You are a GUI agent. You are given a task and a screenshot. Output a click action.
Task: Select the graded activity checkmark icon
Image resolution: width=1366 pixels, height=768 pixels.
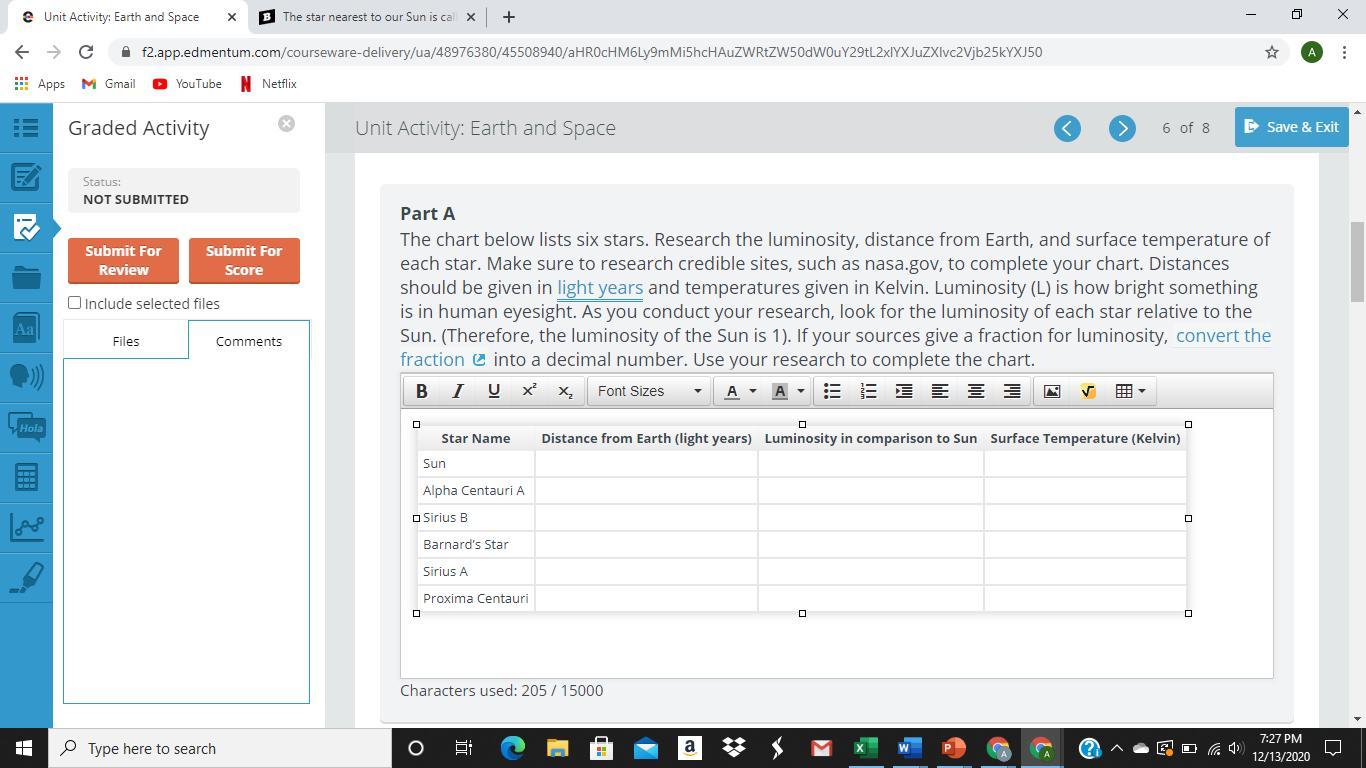(26, 227)
